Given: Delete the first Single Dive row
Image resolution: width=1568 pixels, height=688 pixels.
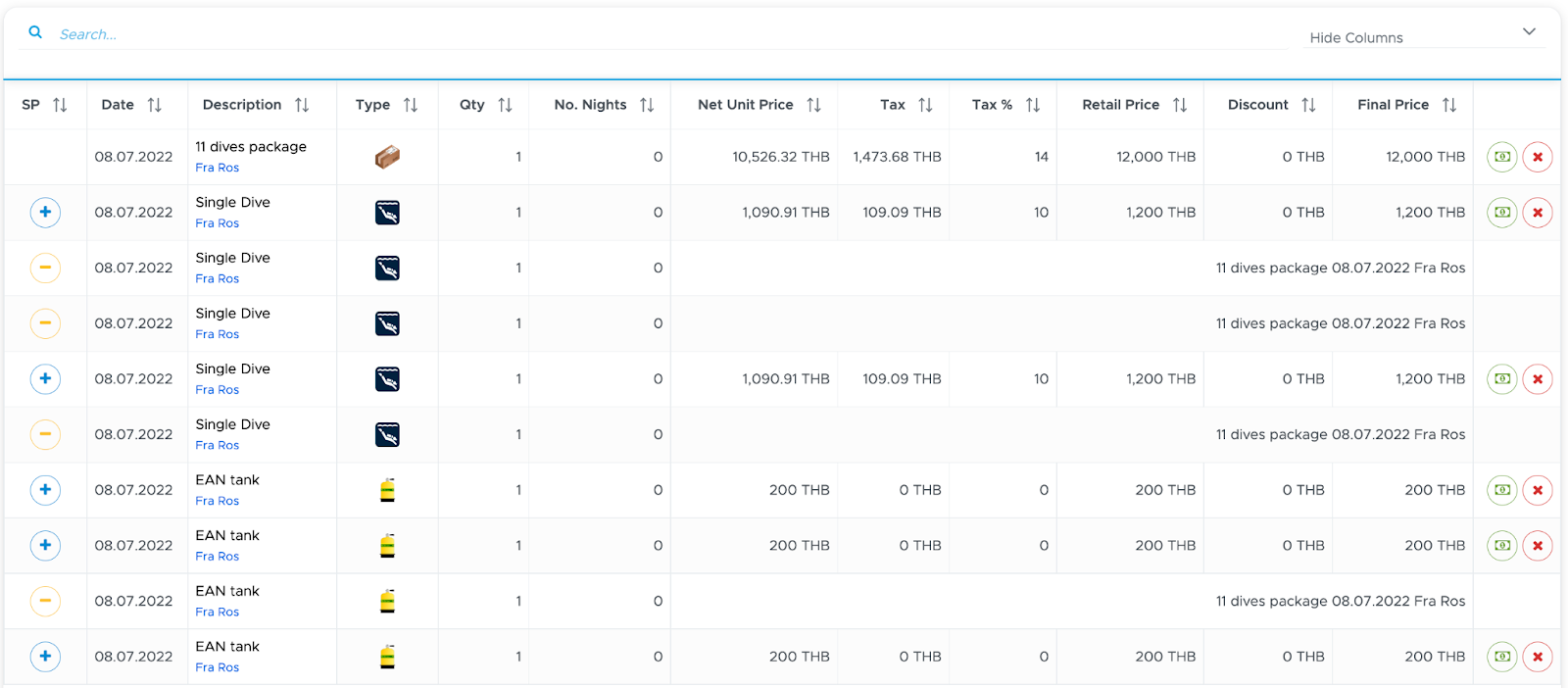Looking at the screenshot, I should coord(1538,213).
